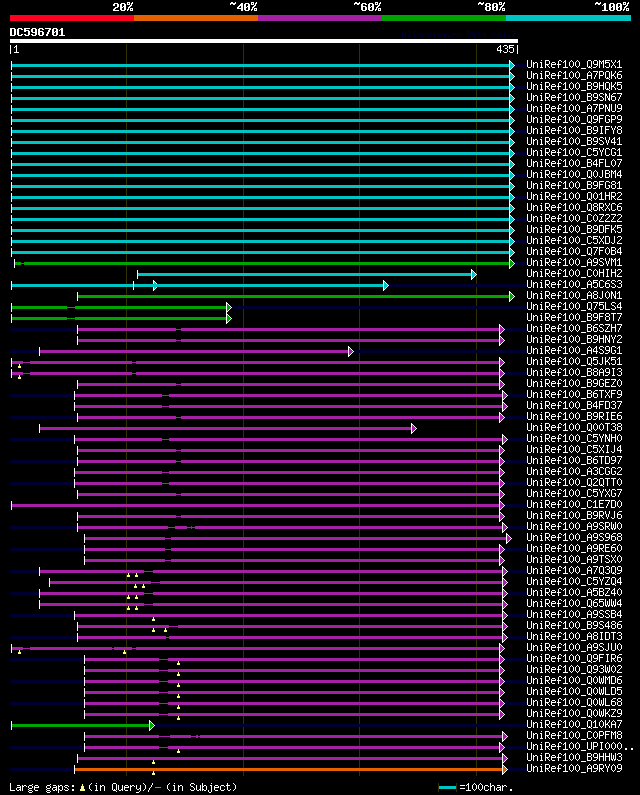Select the UniRef100_Q0WMD6 label

pyautogui.click(x=574, y=680)
